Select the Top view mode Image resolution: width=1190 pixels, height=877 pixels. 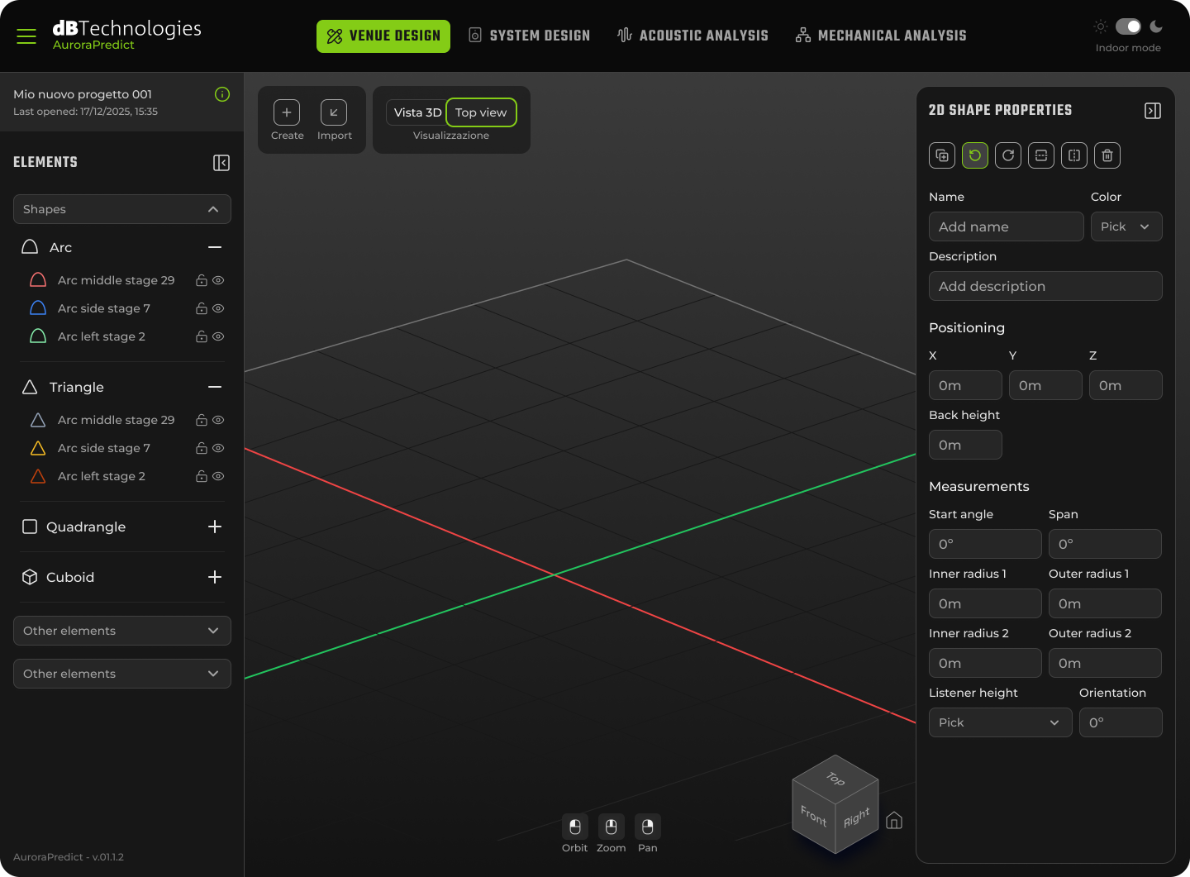click(x=481, y=112)
